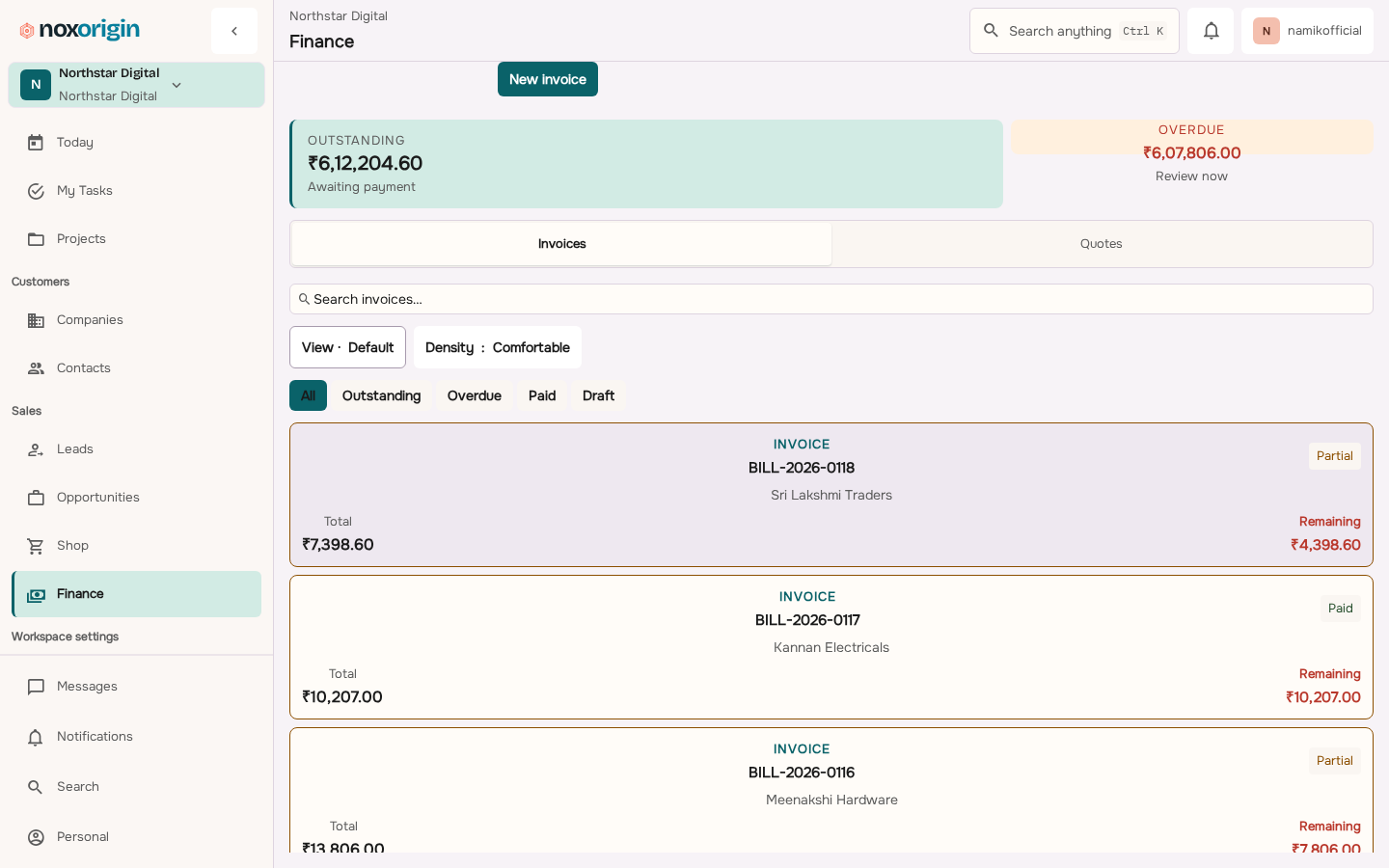The height and width of the screenshot is (868, 1389).
Task: Open Messages in workspace settings
Action: point(136,687)
